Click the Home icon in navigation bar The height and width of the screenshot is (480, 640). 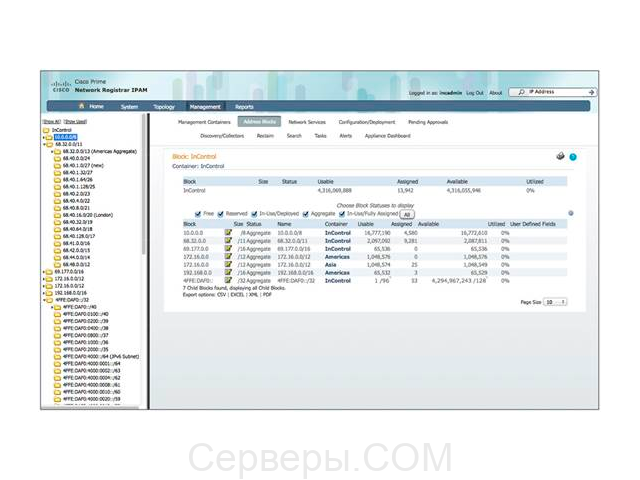(x=82, y=106)
